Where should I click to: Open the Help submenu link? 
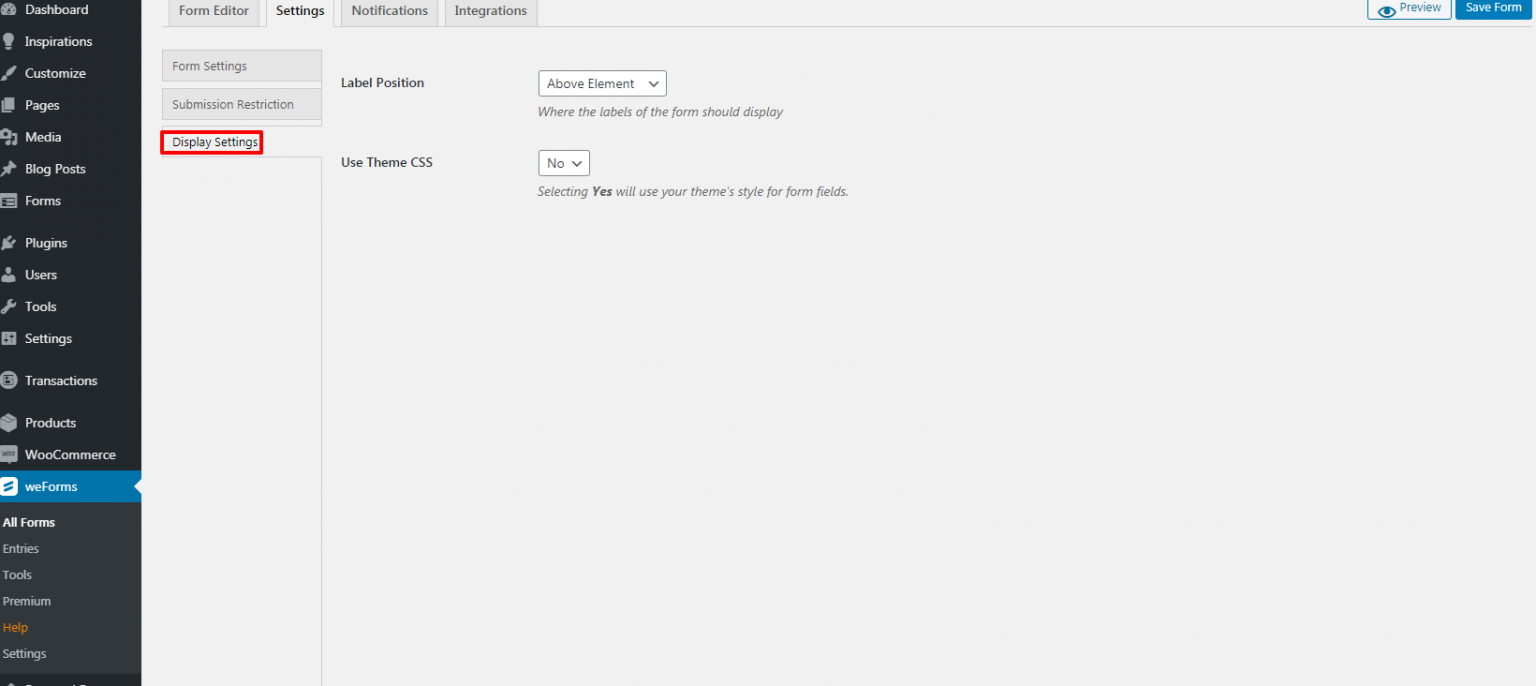click(x=15, y=627)
